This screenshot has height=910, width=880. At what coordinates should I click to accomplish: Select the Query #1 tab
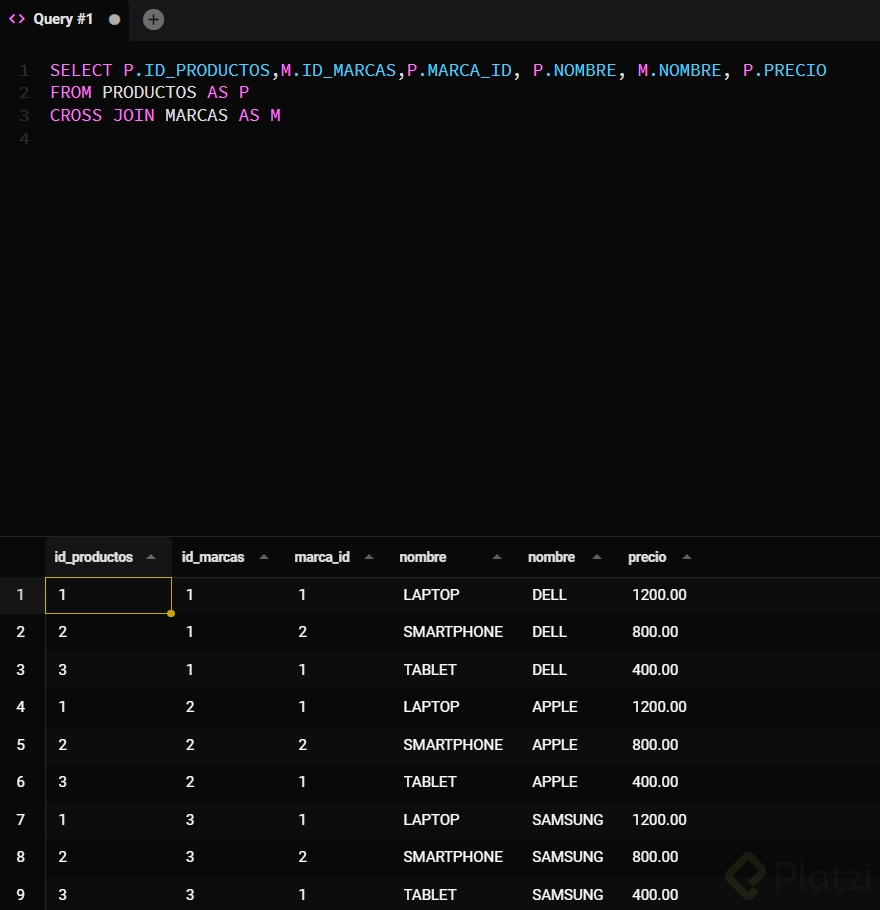pyautogui.click(x=64, y=20)
